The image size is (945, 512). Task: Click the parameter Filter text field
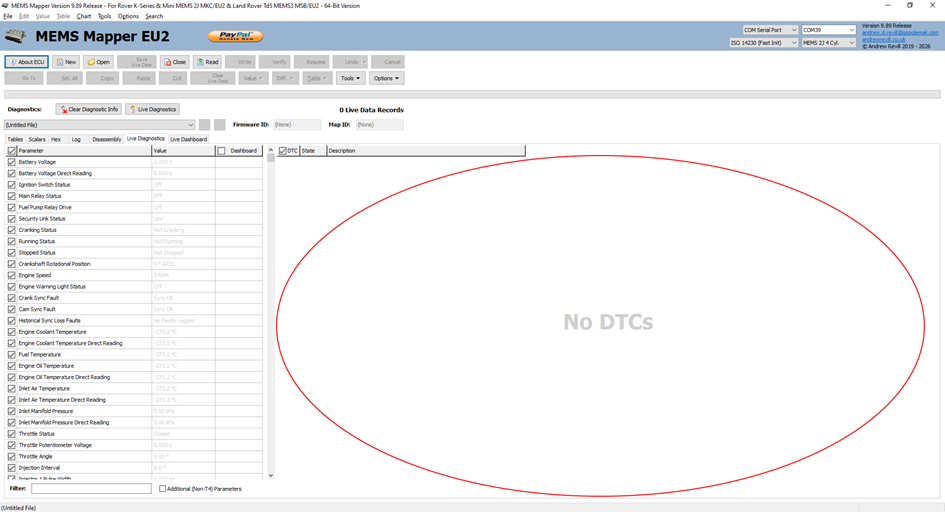91,489
